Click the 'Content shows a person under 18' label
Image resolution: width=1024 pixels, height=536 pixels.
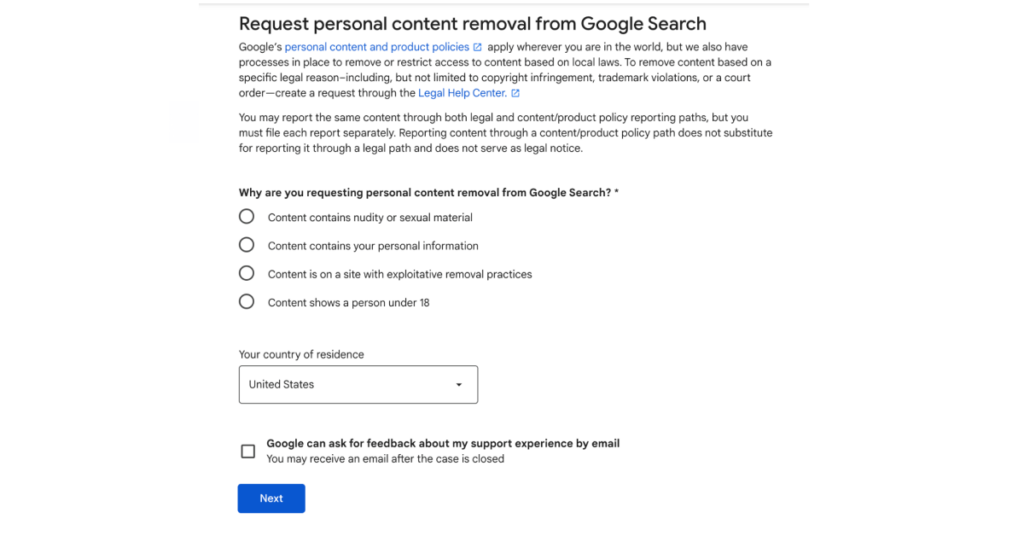348,303
